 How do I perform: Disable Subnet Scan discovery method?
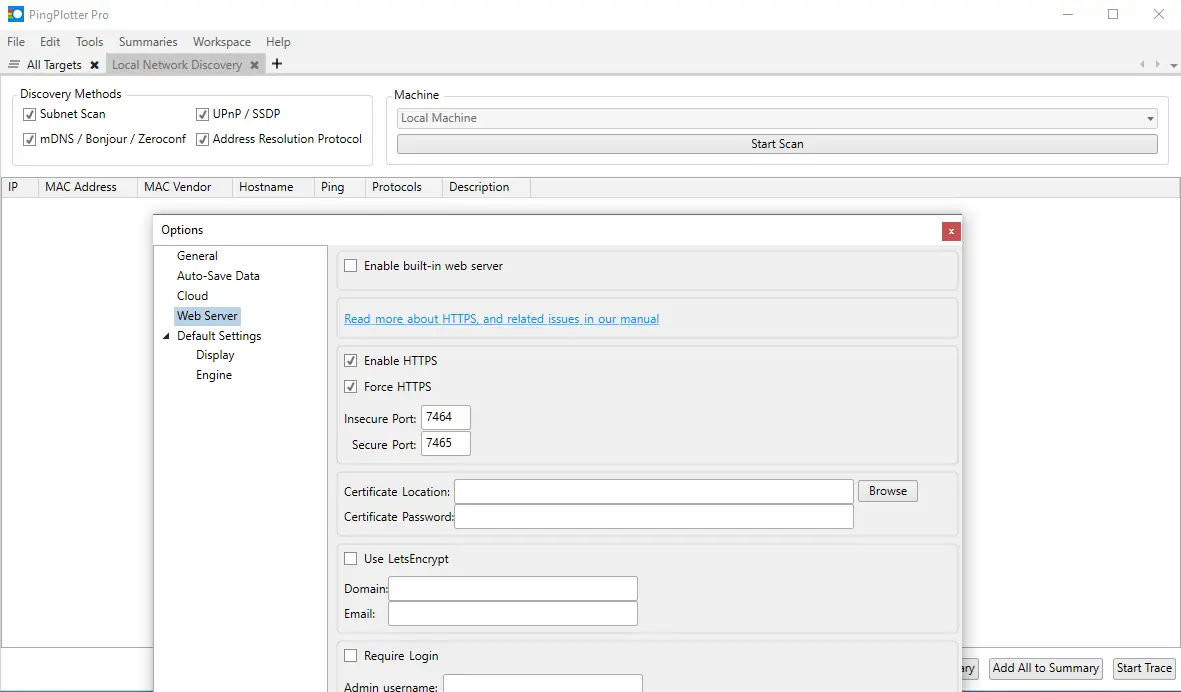click(30, 114)
